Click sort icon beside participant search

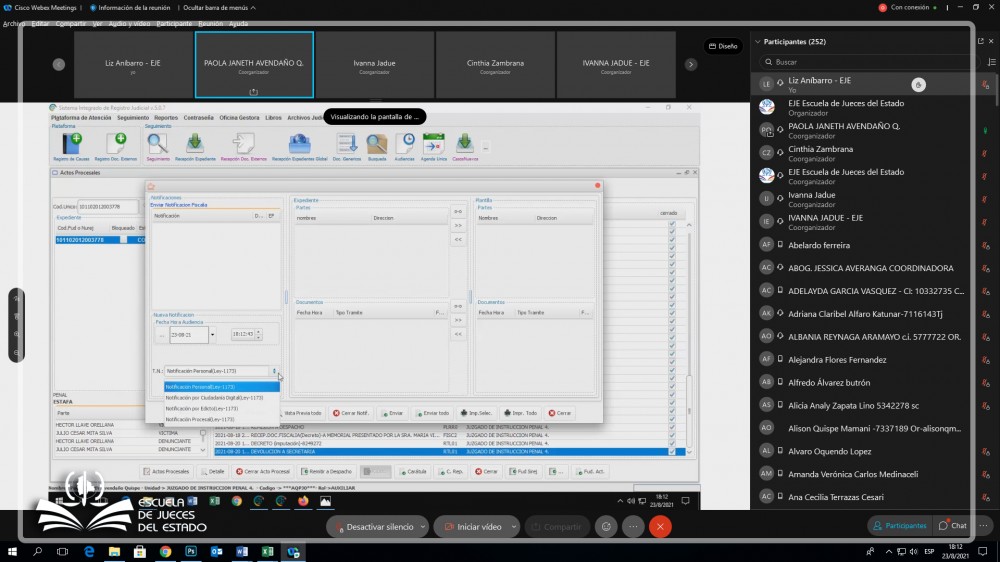(992, 62)
